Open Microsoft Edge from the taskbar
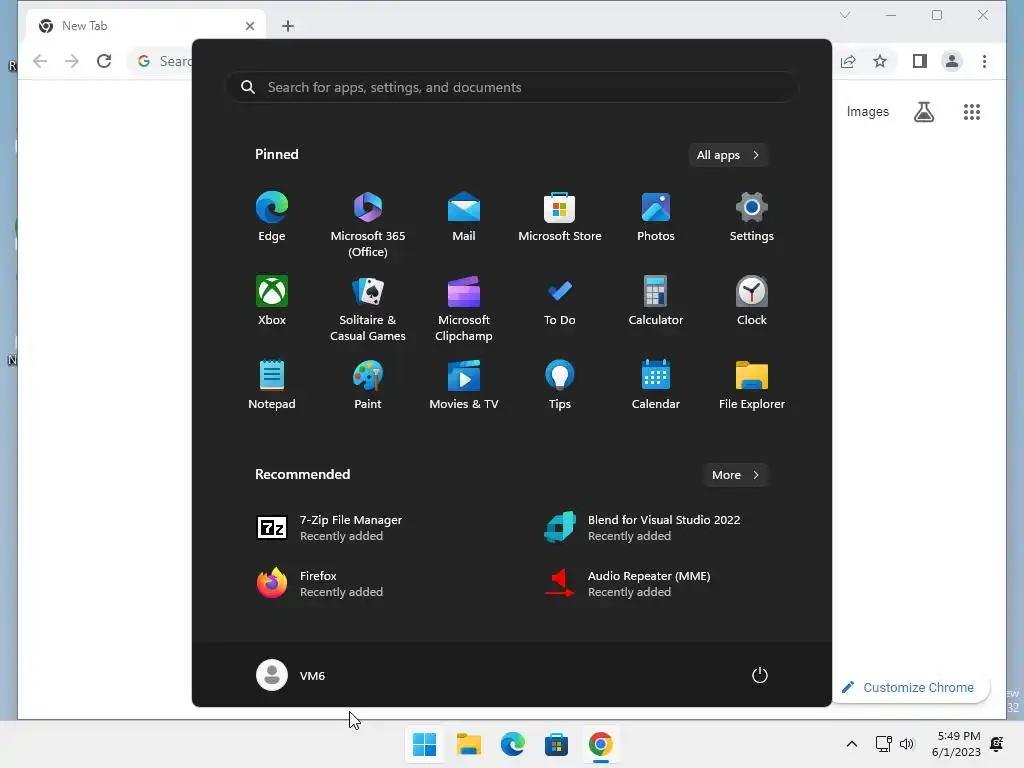 click(x=513, y=744)
